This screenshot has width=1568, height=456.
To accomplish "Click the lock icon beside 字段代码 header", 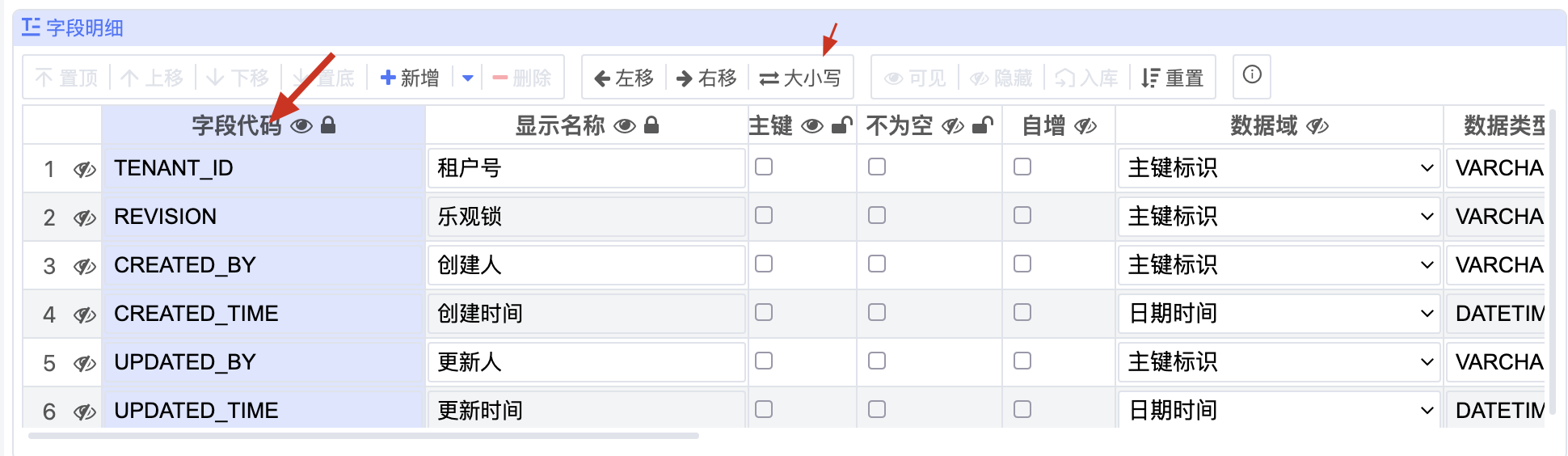I will 328,125.
